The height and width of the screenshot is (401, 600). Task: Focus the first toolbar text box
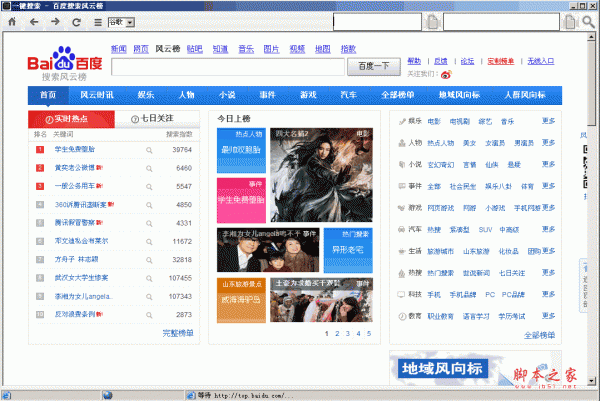[377, 22]
